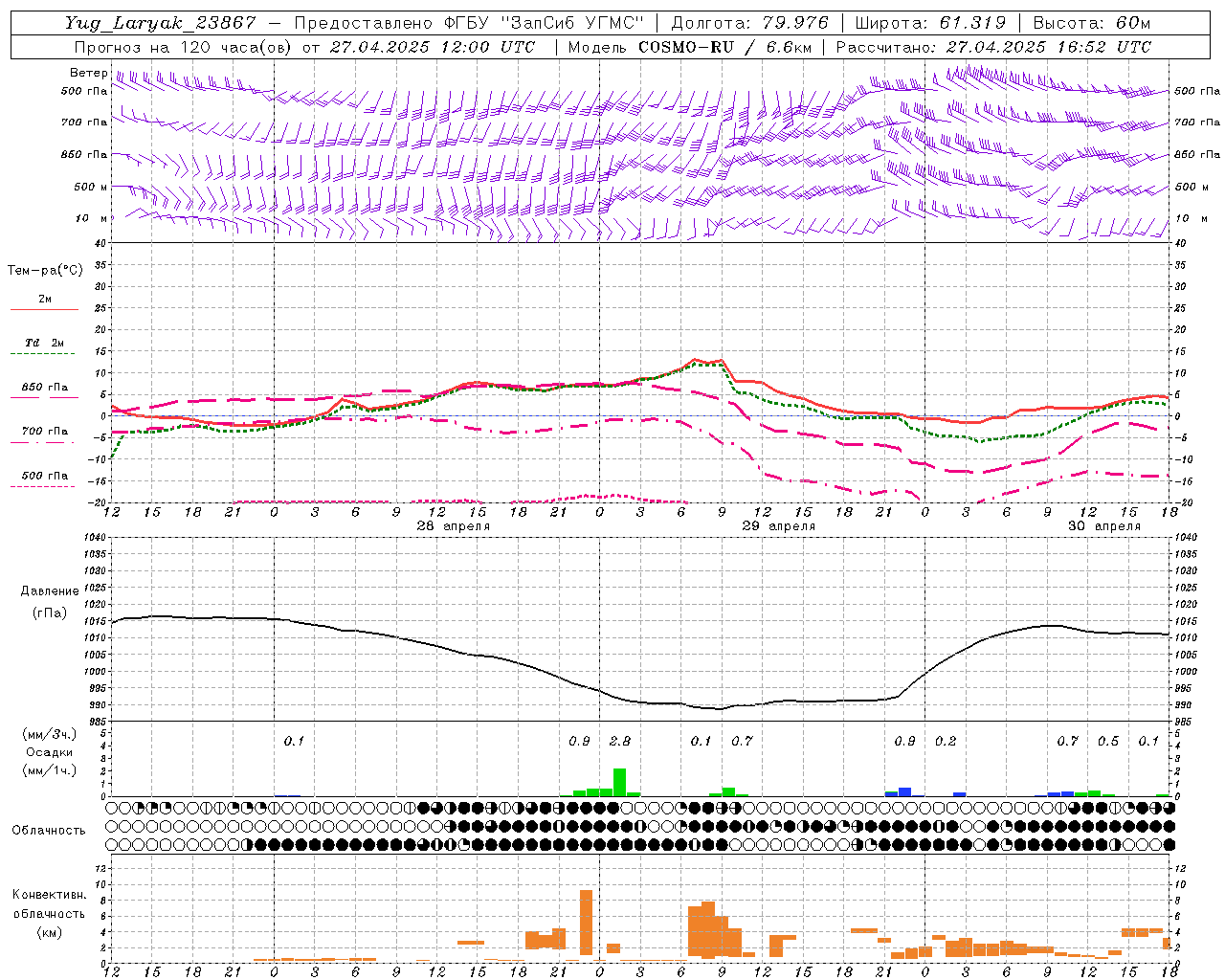Image resolution: width=1225 pixels, height=980 pixels.
Task: Click the "0.5" precipitation total
Action: pyautogui.click(x=1108, y=741)
